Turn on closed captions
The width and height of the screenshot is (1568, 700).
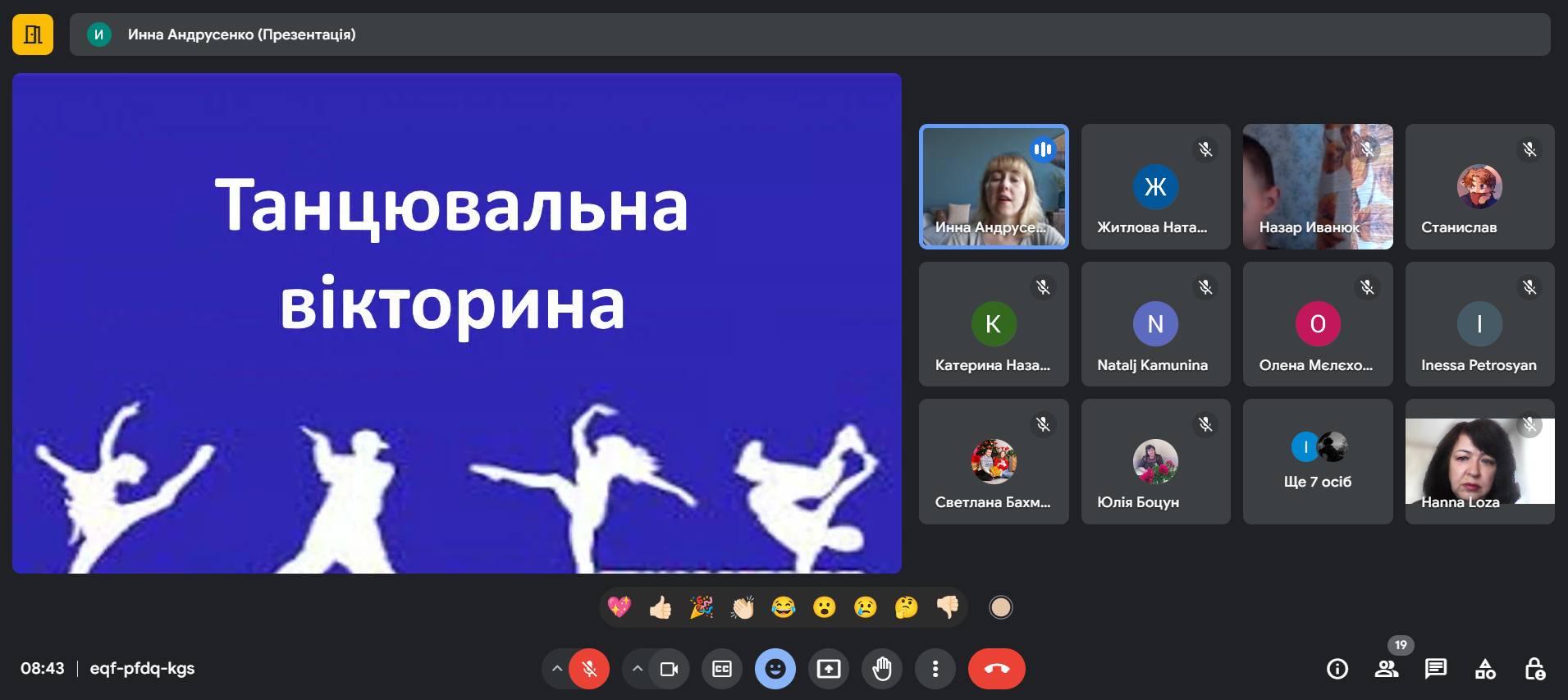coord(722,669)
